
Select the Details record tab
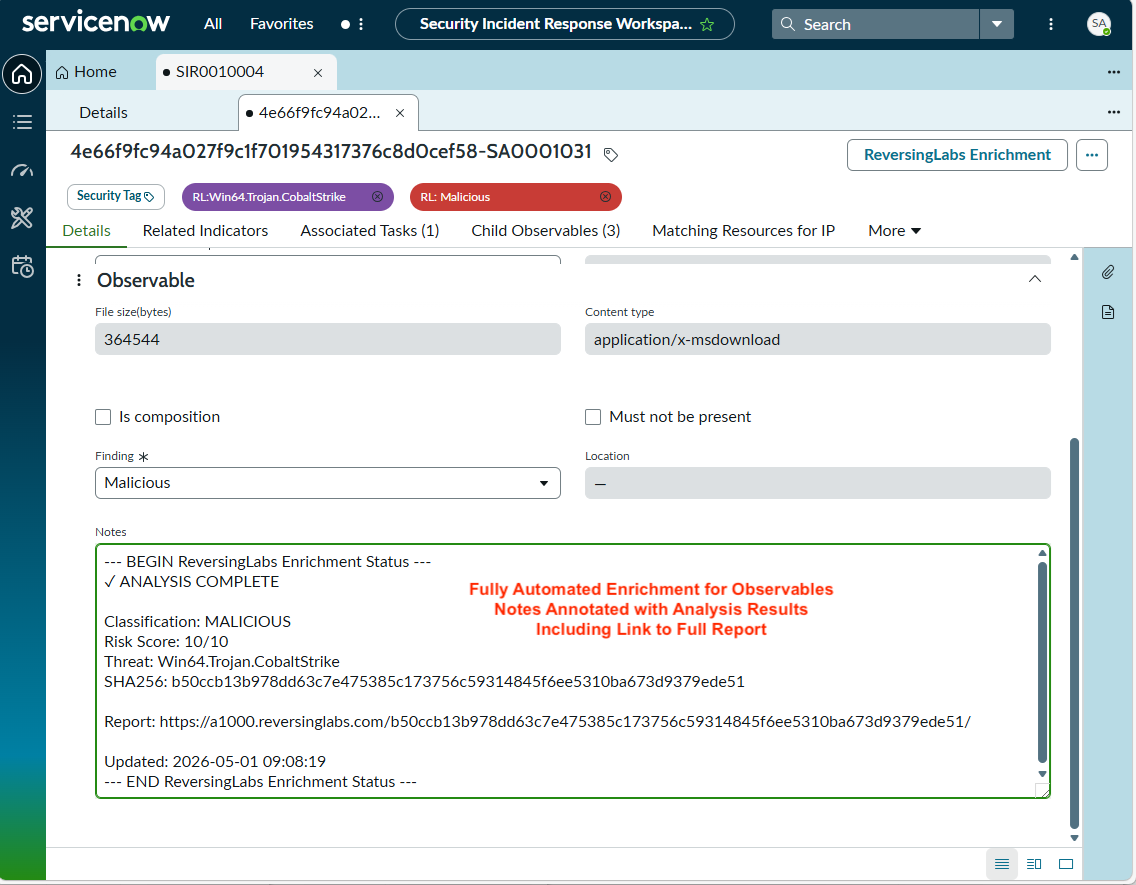tap(86, 231)
